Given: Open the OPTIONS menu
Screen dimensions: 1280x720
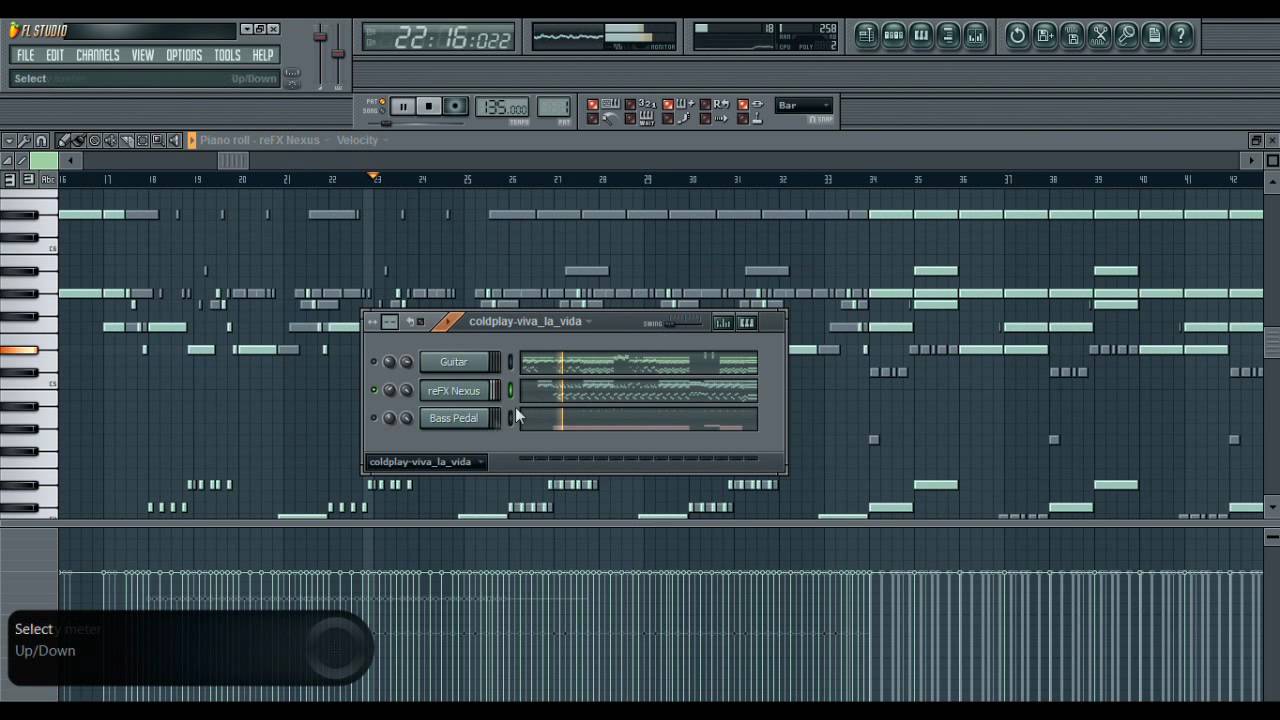Looking at the screenshot, I should (x=184, y=55).
